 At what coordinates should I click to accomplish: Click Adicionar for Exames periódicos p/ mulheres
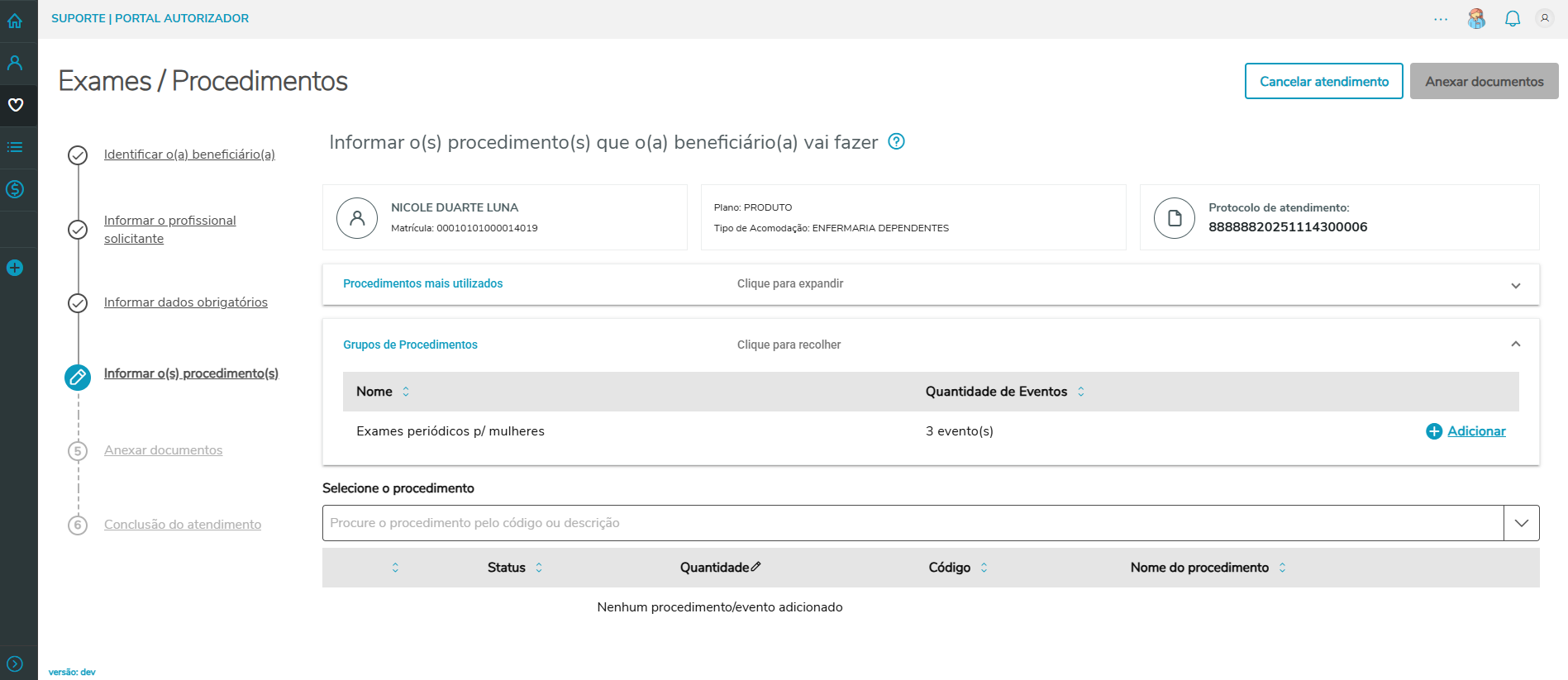1466,431
